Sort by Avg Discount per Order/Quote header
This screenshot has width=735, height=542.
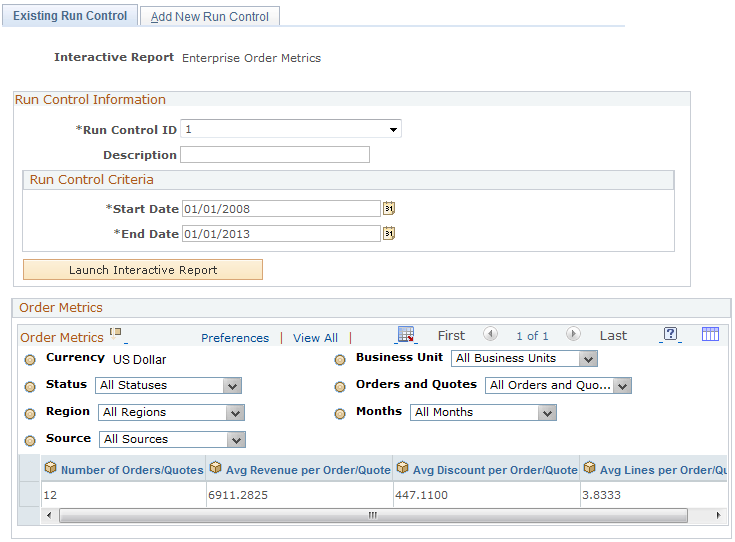[x=495, y=470]
